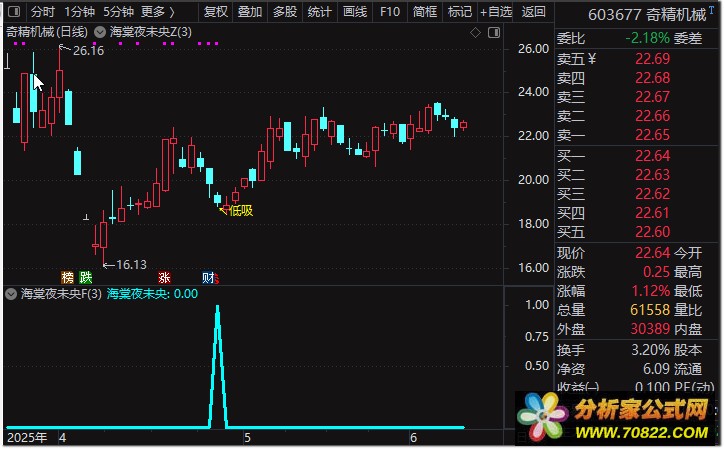The image size is (725, 449).
Task: Click the 603677 奇精机械 stock title
Action: (647, 15)
